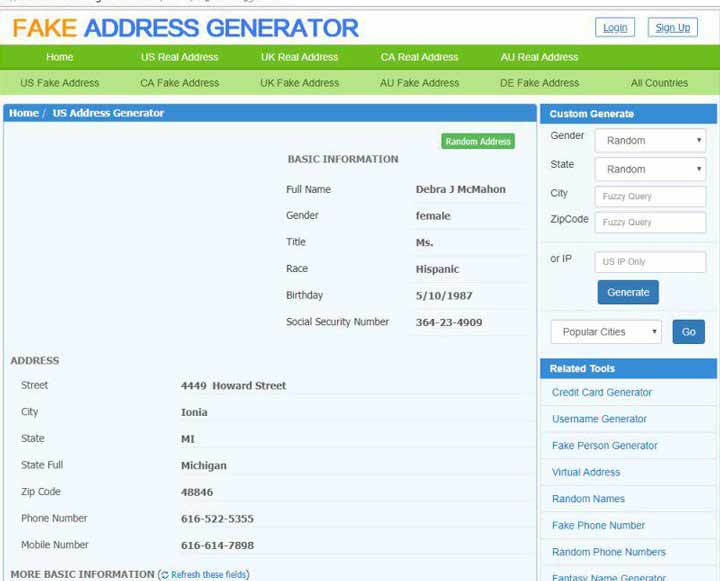Open DE Fake Address tab
The height and width of the screenshot is (581, 720).
point(539,83)
